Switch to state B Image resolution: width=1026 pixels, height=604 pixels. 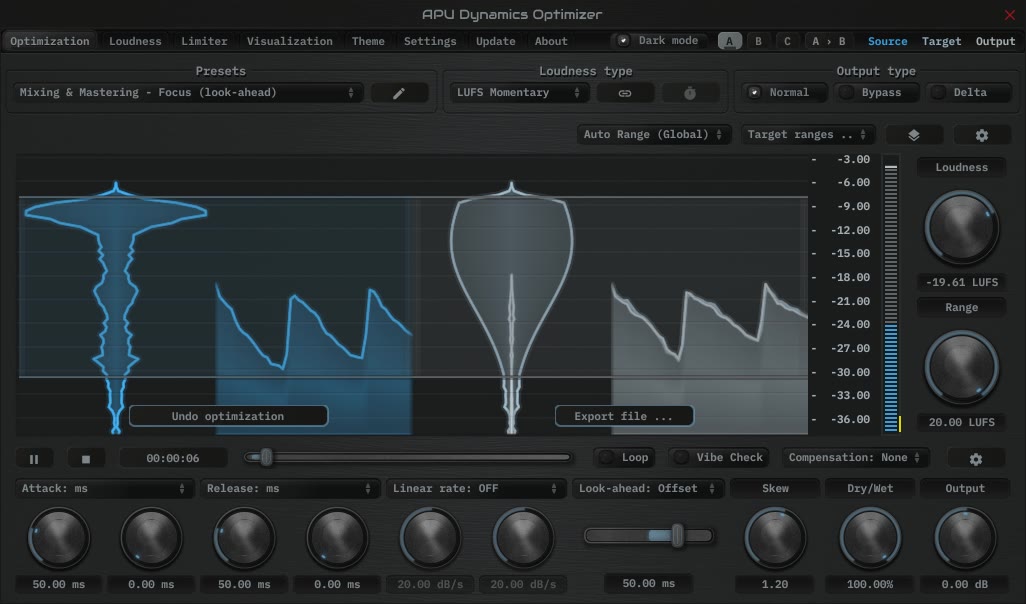pyautogui.click(x=758, y=41)
